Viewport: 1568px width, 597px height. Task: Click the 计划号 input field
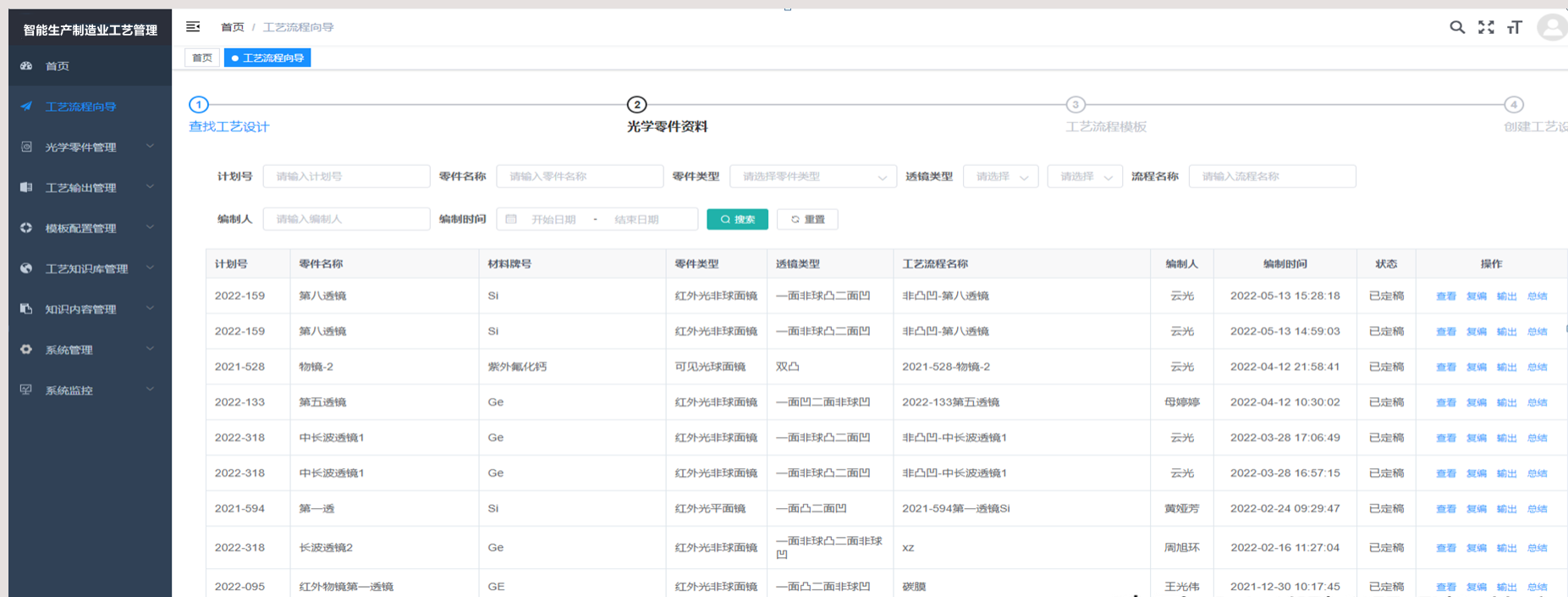pos(346,176)
